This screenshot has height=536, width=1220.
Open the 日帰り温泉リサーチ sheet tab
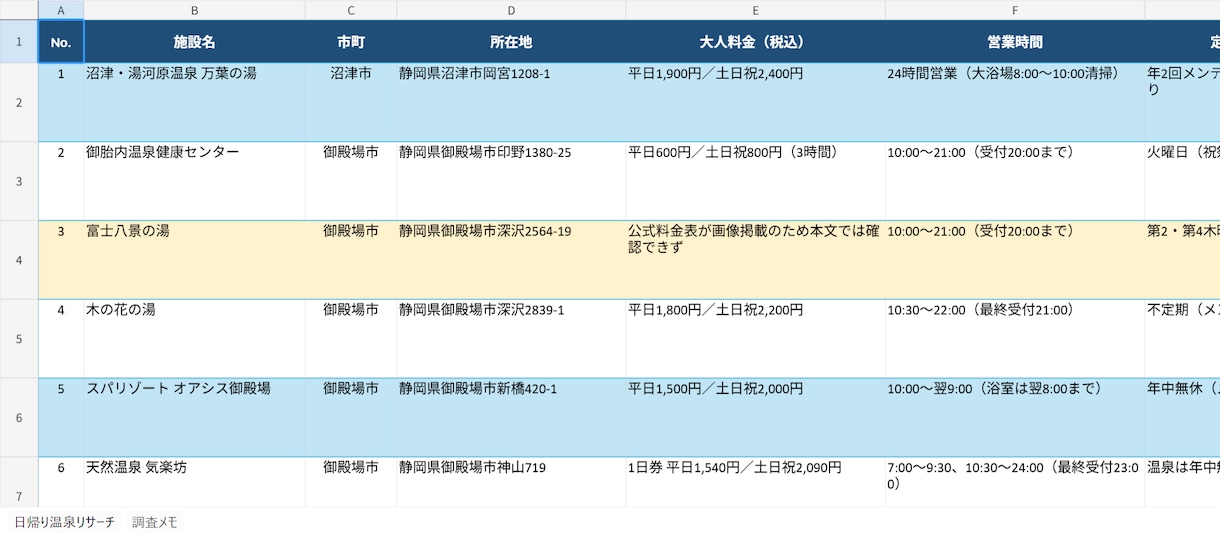(65, 522)
